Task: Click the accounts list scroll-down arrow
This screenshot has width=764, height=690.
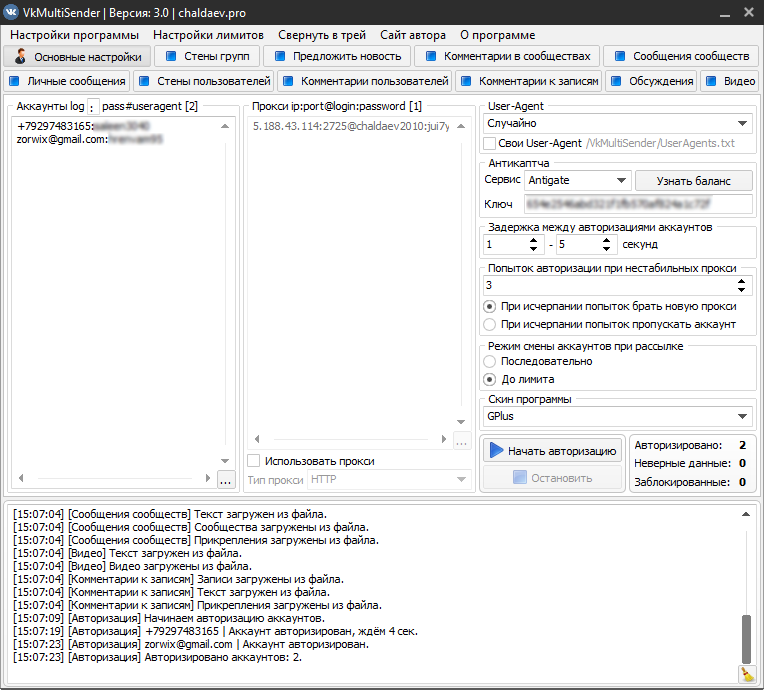Action: coord(225,460)
